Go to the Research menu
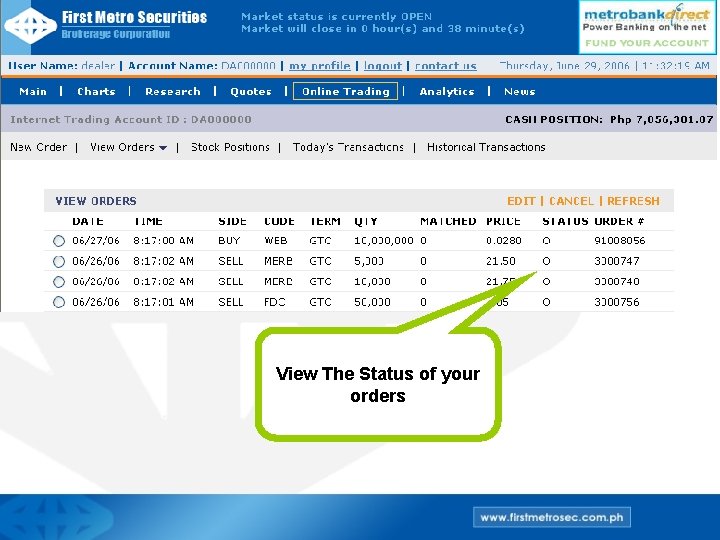The width and height of the screenshot is (720, 540). coord(173,91)
